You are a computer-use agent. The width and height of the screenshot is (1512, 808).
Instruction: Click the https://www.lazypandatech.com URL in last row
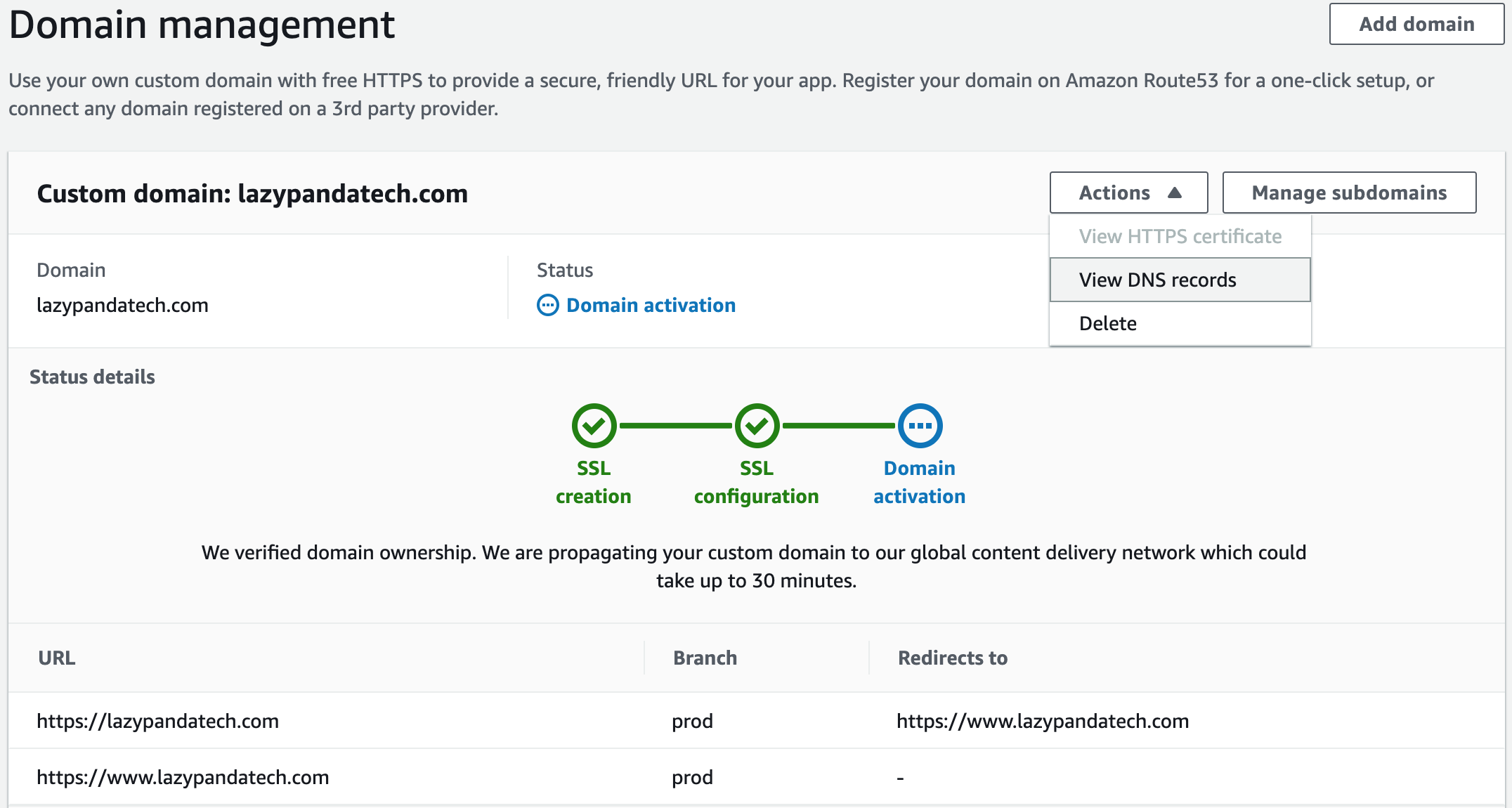click(183, 777)
